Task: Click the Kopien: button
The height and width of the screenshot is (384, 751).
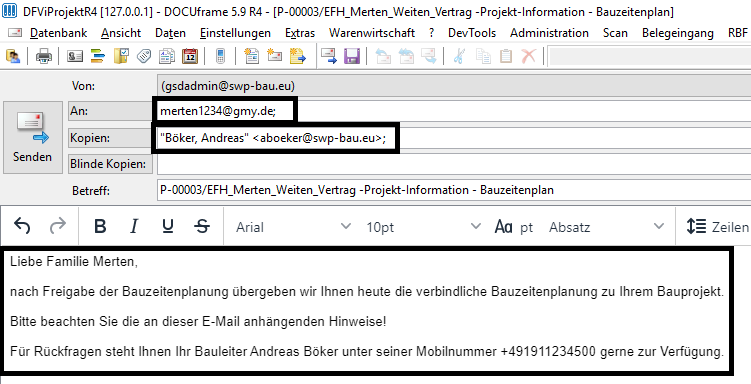Action: (x=110, y=138)
